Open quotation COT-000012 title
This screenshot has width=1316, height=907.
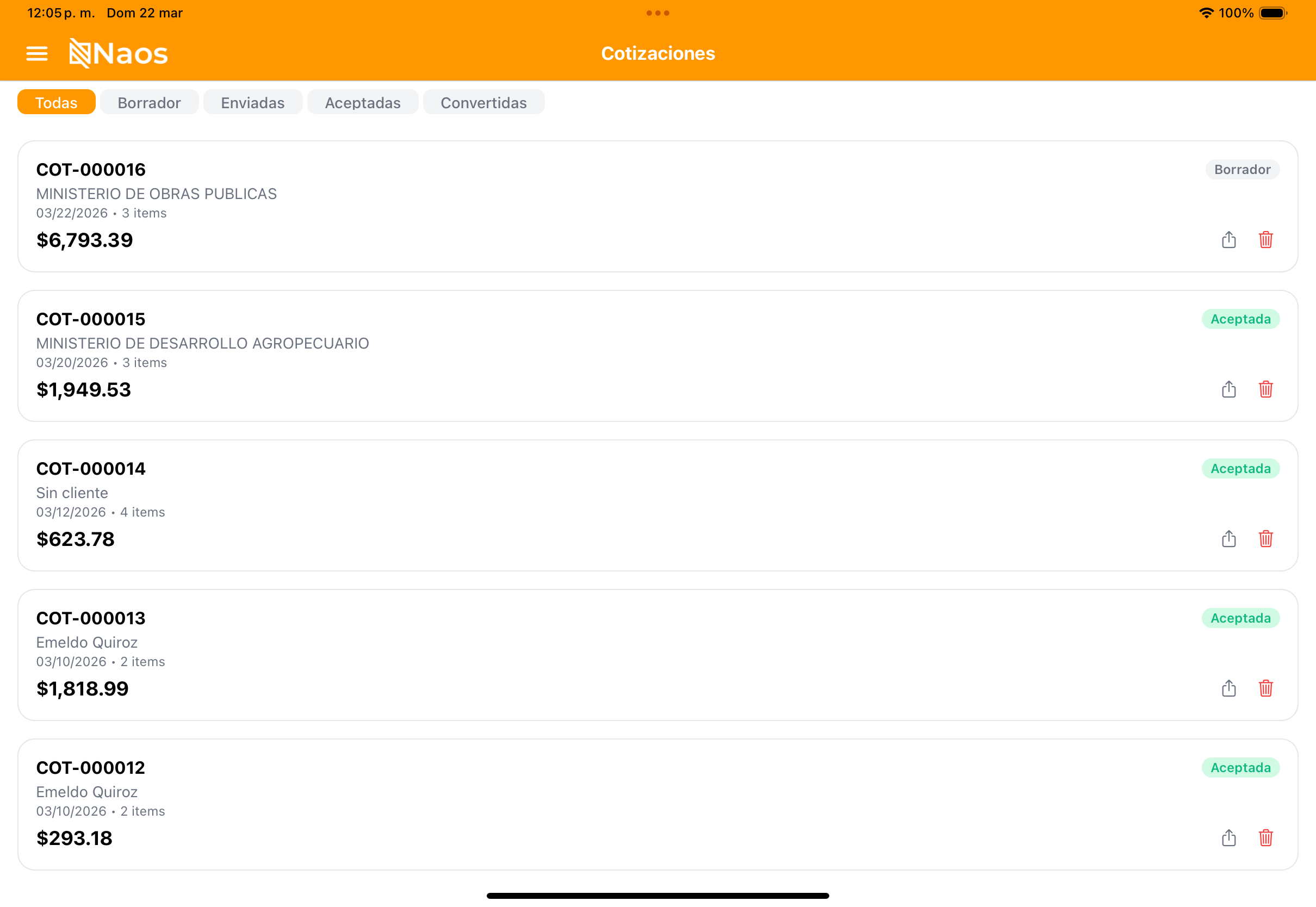coord(91,767)
